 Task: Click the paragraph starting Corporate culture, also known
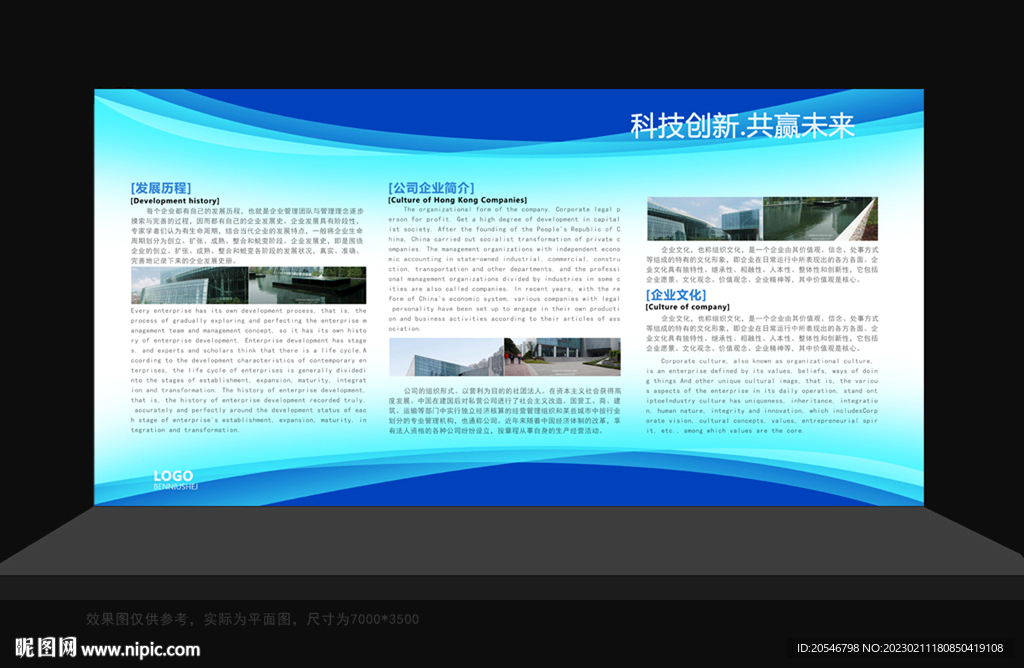coord(762,396)
